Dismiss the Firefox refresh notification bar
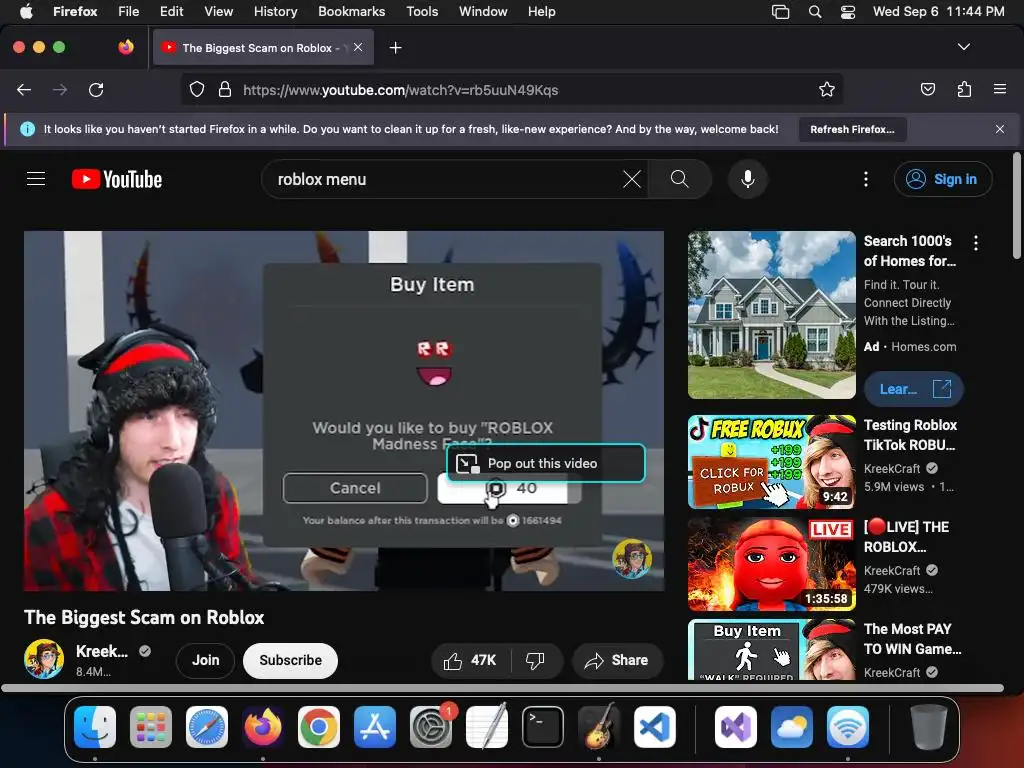The width and height of the screenshot is (1024, 768). (1000, 129)
